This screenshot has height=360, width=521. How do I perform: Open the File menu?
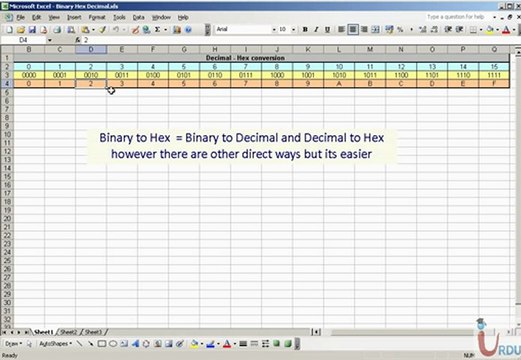tap(20, 17)
